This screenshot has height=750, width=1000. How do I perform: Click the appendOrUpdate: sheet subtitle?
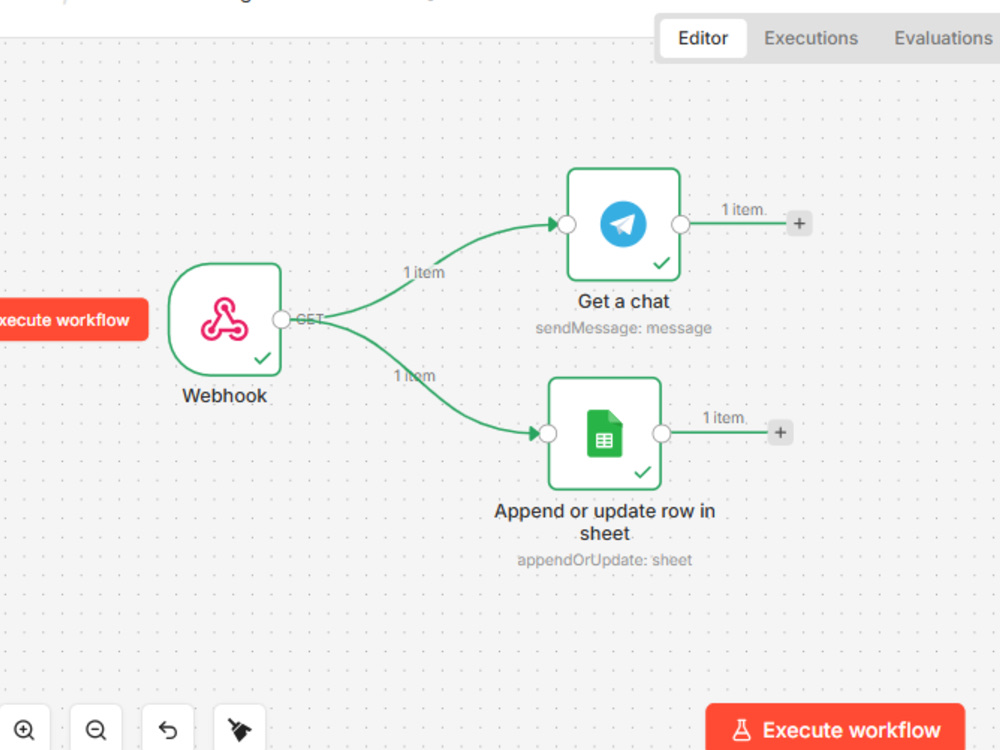tap(605, 560)
